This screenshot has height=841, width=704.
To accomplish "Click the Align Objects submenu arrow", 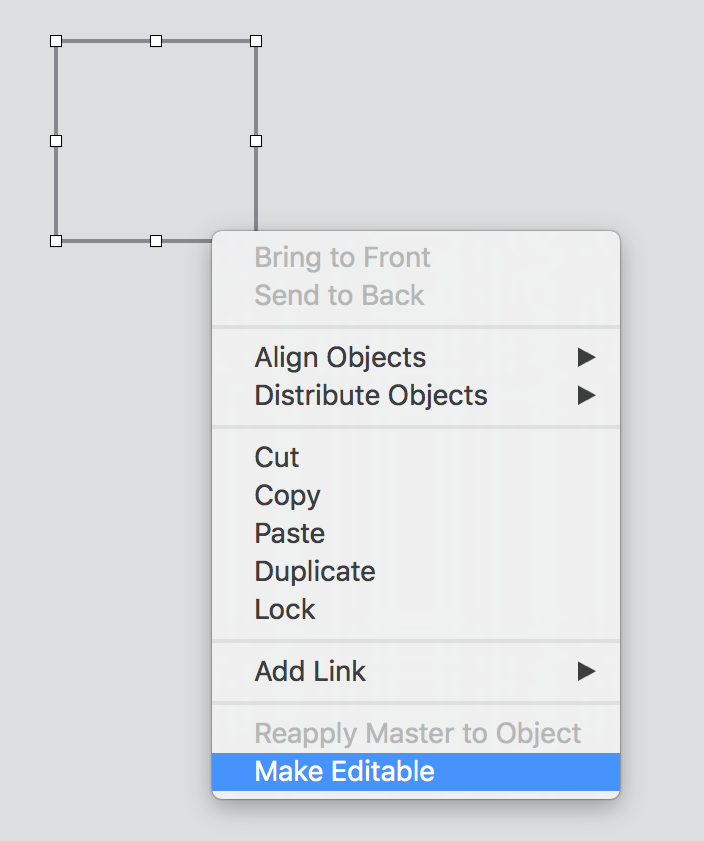I will click(x=585, y=357).
